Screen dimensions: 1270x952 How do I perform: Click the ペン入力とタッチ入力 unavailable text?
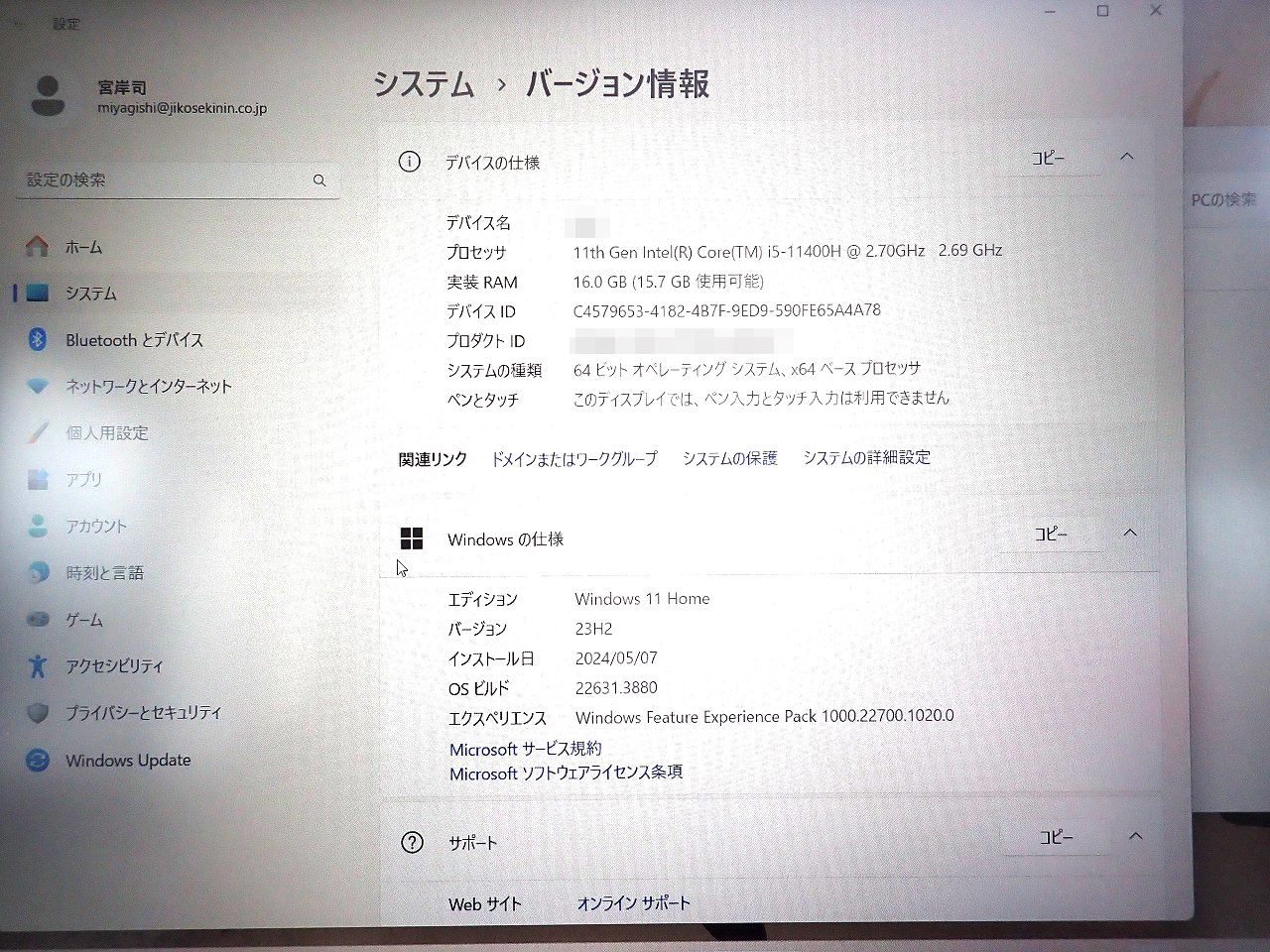click(761, 398)
